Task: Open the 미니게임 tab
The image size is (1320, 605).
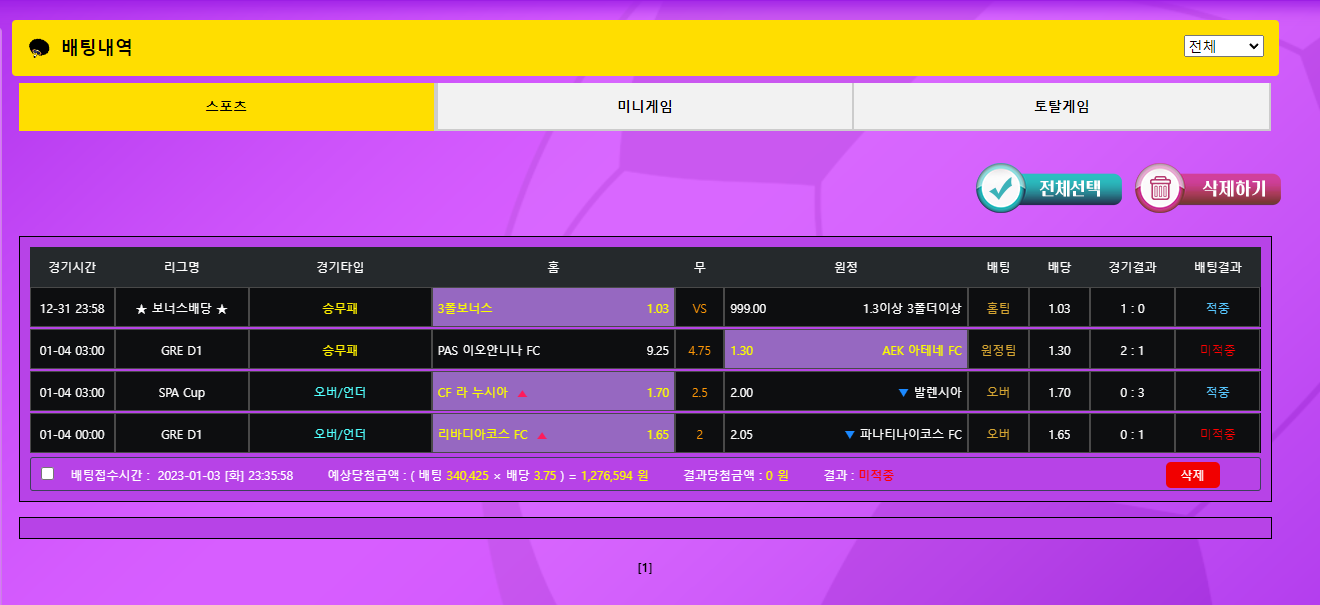Action: click(644, 107)
